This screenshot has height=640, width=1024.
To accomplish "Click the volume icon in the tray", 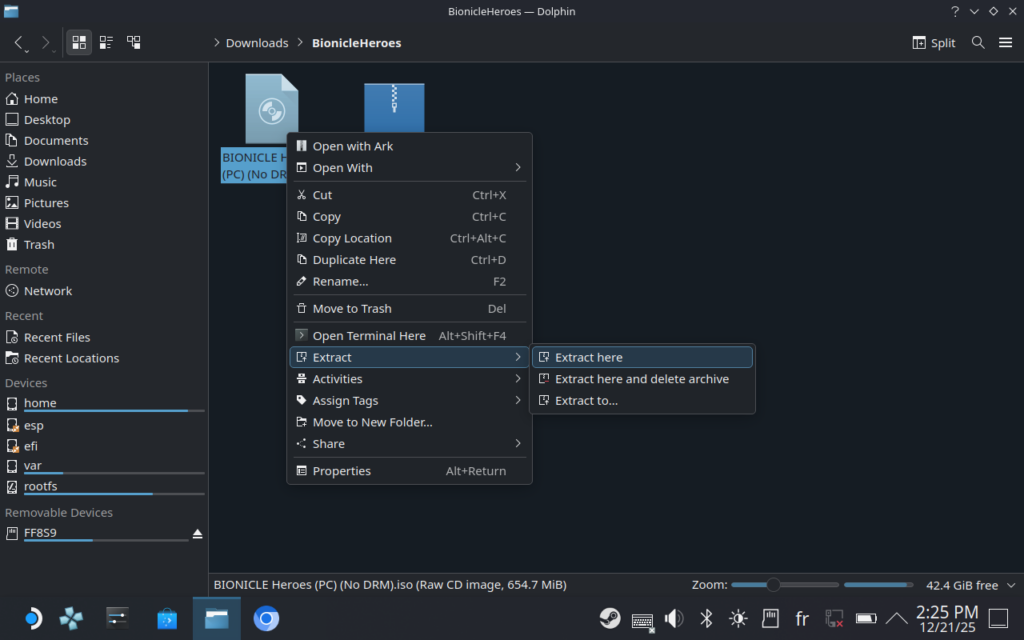I will point(673,617).
